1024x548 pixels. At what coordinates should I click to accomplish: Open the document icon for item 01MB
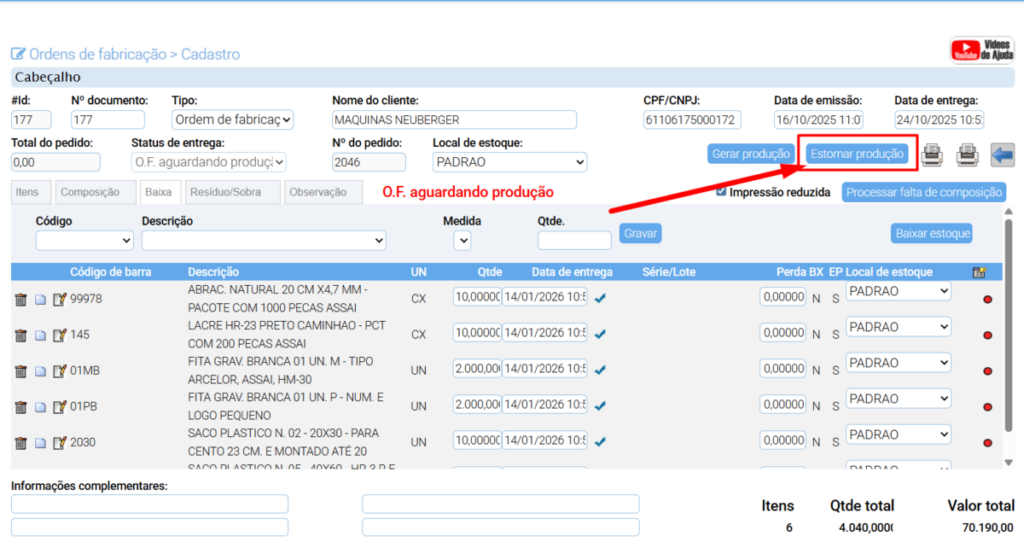point(40,371)
